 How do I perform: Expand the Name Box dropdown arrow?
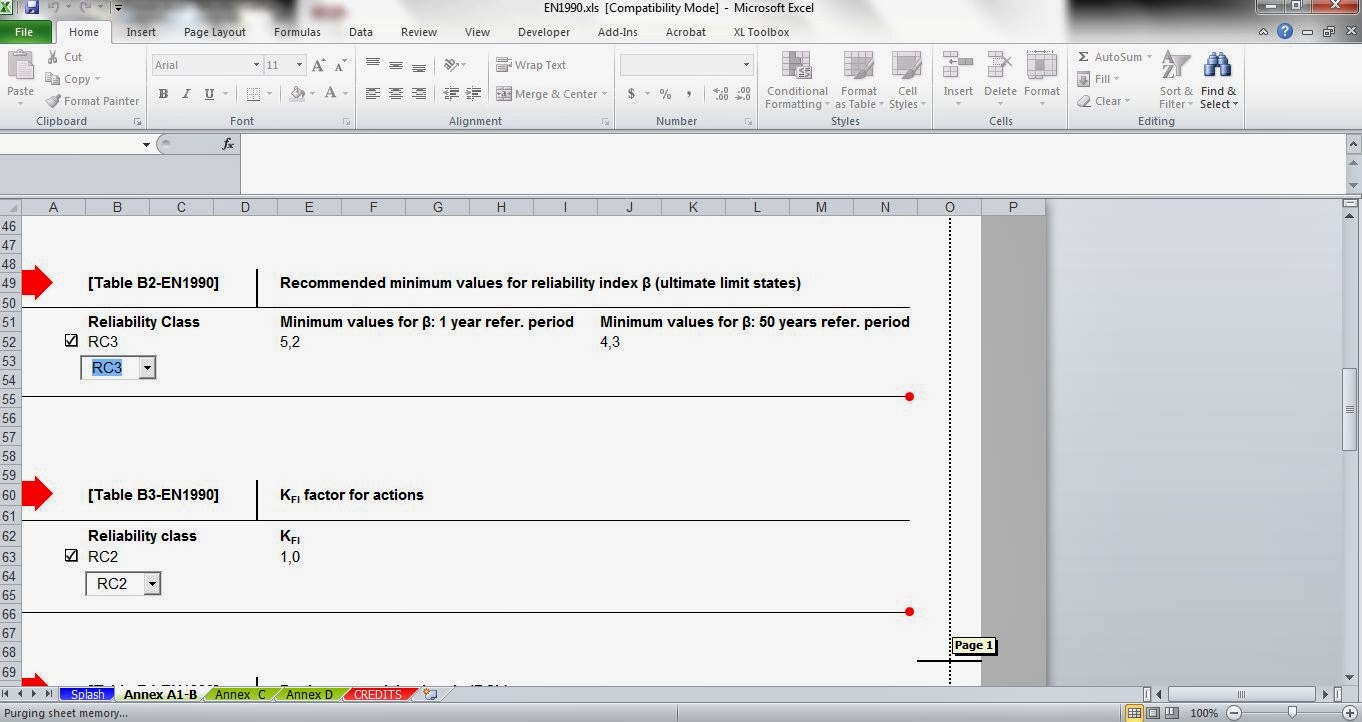(x=146, y=144)
